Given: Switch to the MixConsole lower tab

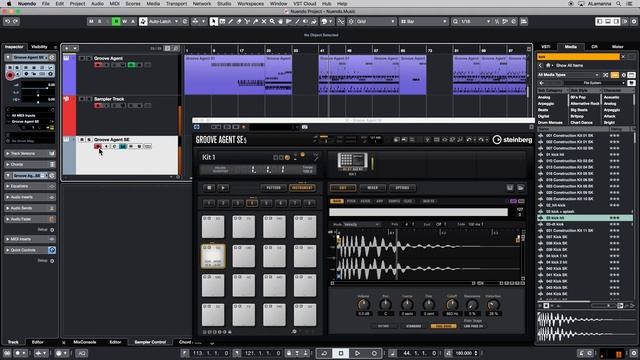Looking at the screenshot, I should pos(85,342).
